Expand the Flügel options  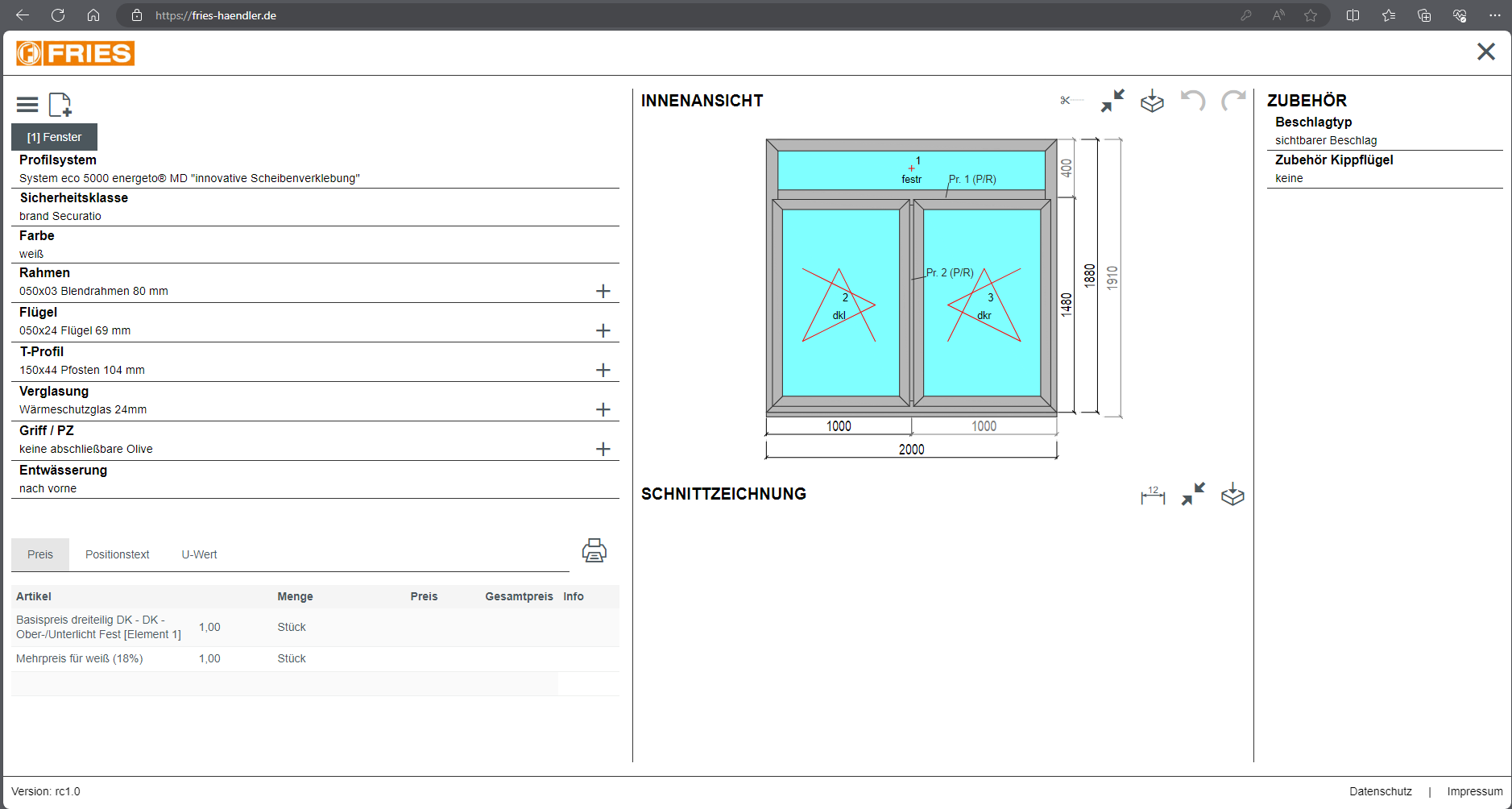point(603,330)
